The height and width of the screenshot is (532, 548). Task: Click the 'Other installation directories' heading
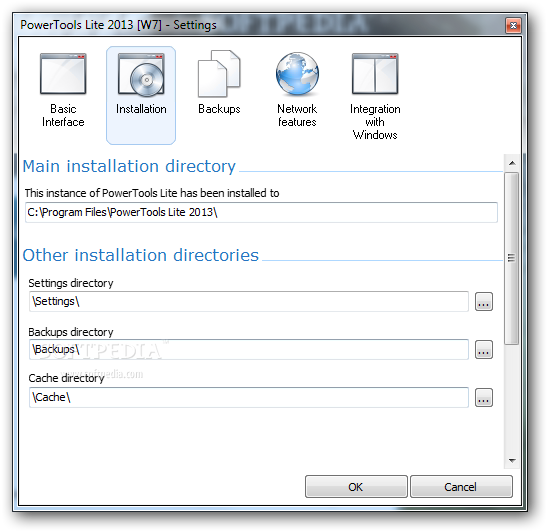click(141, 255)
